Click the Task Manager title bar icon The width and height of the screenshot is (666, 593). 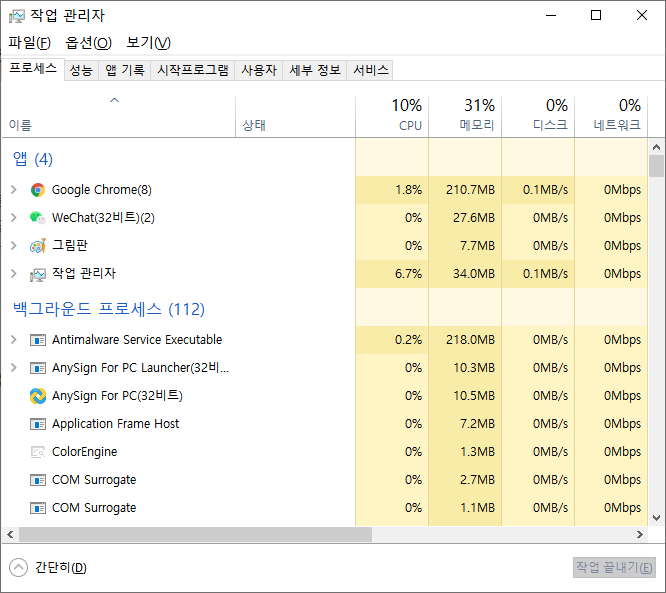[17, 16]
